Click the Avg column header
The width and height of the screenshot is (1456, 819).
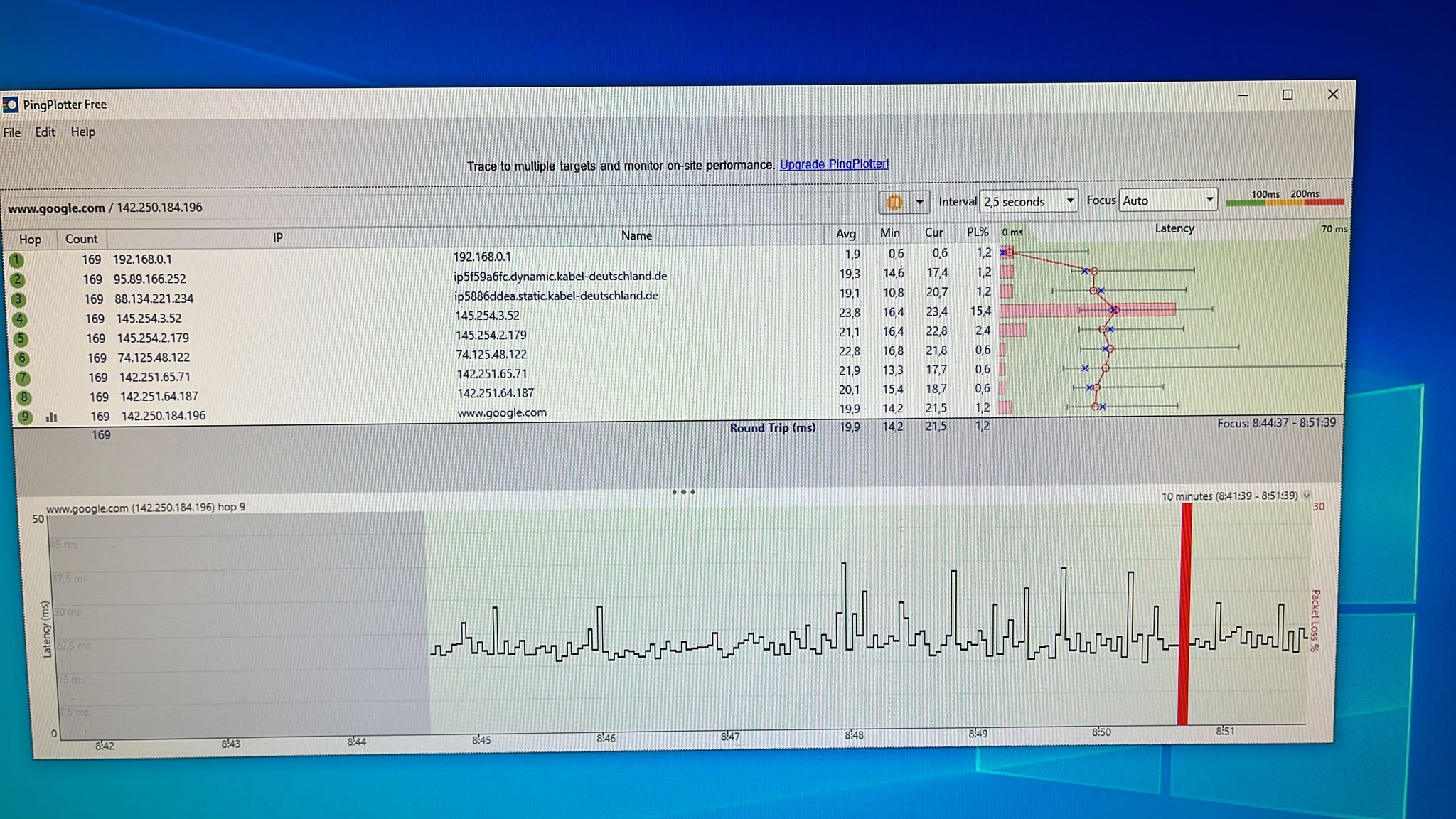pos(845,233)
